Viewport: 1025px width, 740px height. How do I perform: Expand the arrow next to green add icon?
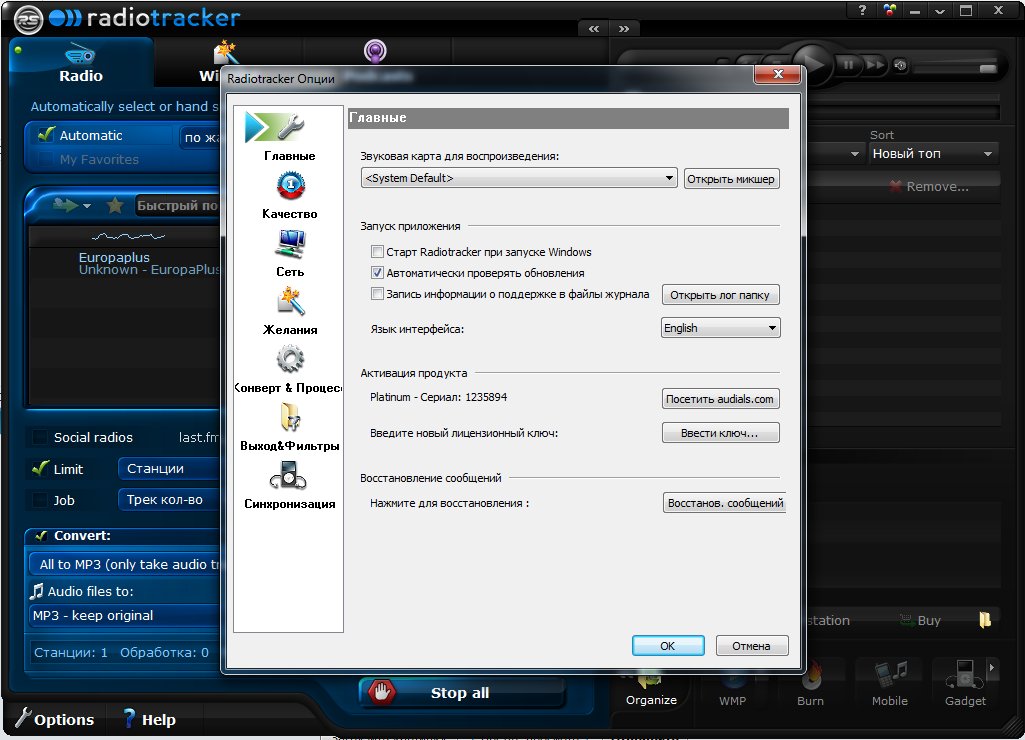(x=86, y=206)
